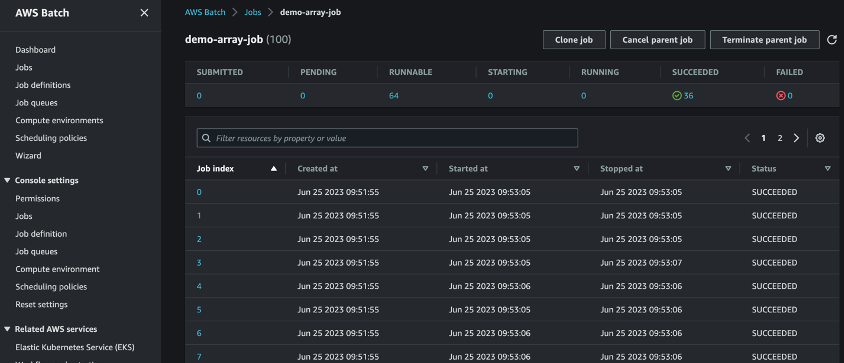Image resolution: width=844 pixels, height=363 pixels.
Task: Open Jobs breadcrumb link
Action: pyautogui.click(x=253, y=12)
